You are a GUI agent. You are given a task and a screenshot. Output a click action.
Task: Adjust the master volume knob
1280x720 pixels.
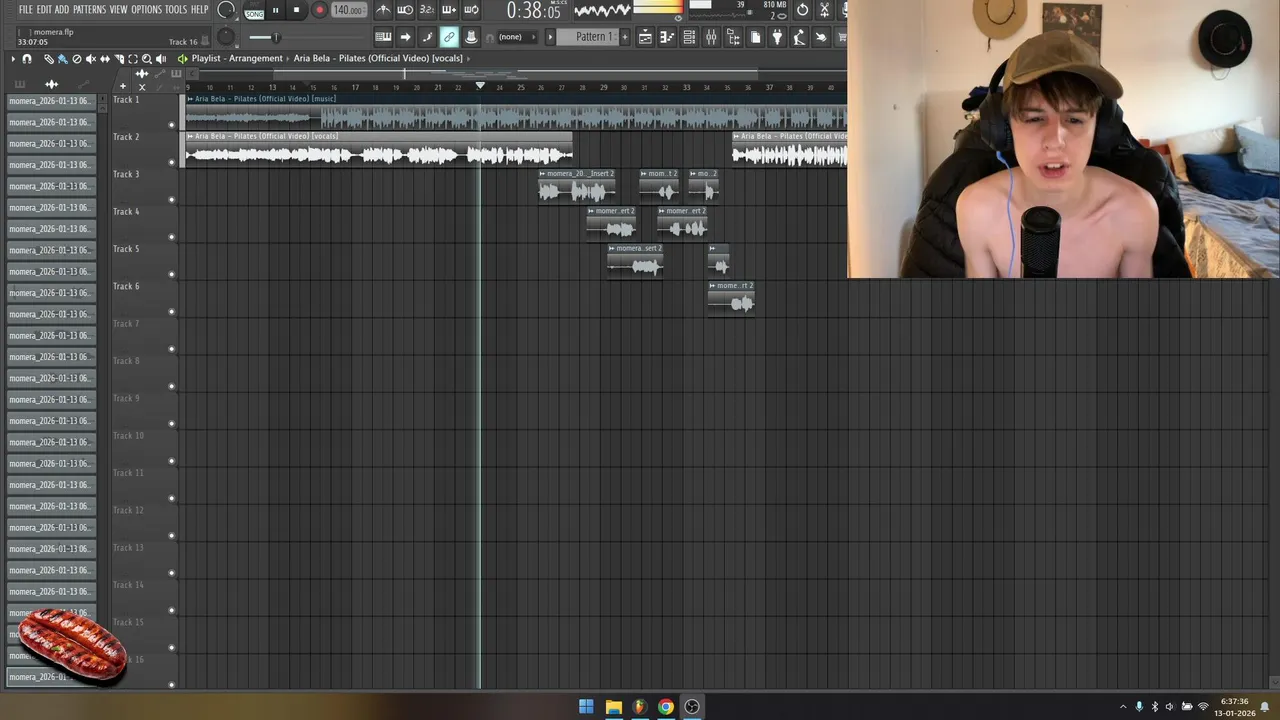point(226,10)
